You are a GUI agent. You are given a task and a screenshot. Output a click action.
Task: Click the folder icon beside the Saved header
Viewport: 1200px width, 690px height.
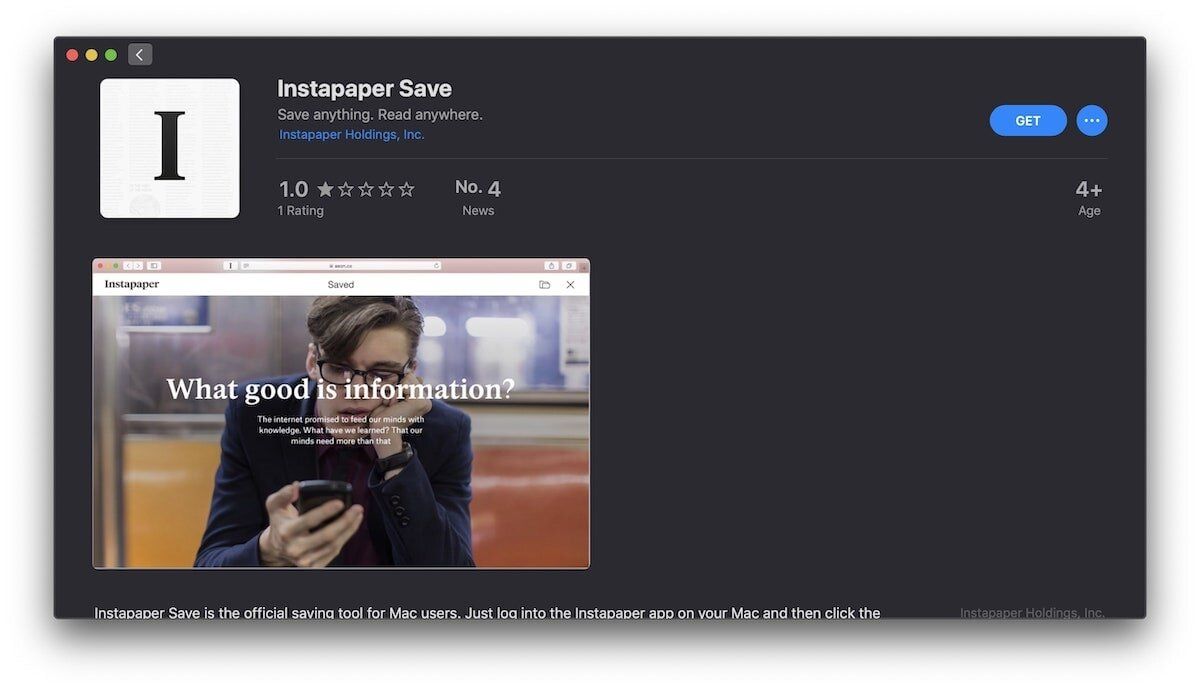tap(544, 284)
